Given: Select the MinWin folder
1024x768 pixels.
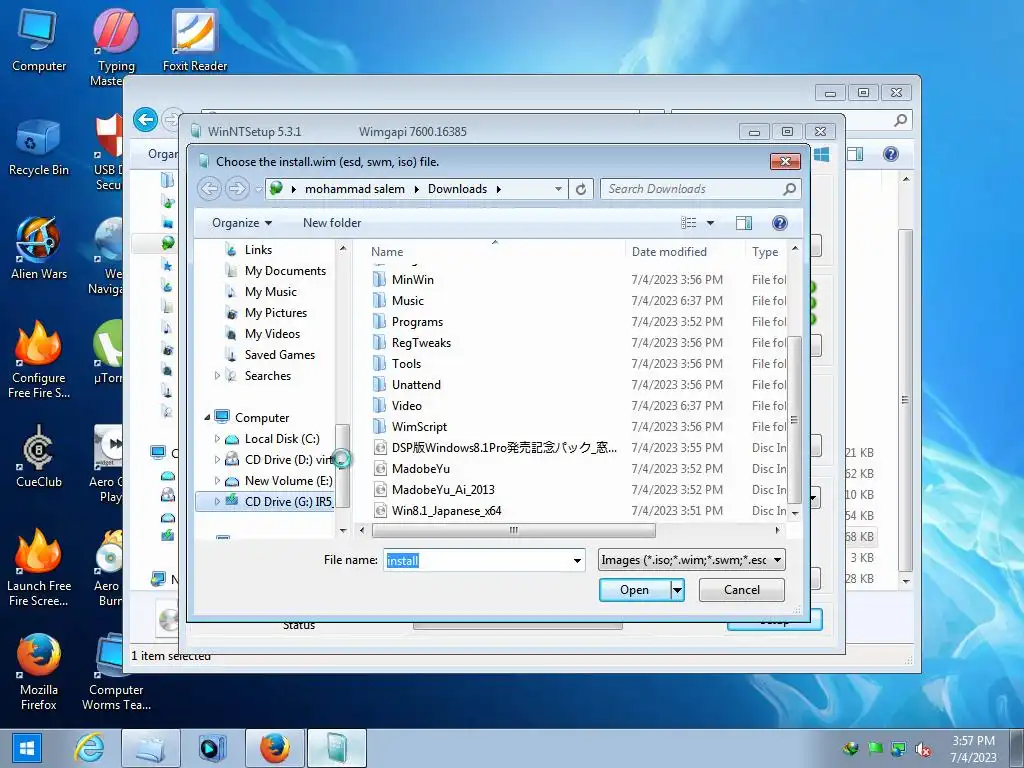Looking at the screenshot, I should pos(412,280).
